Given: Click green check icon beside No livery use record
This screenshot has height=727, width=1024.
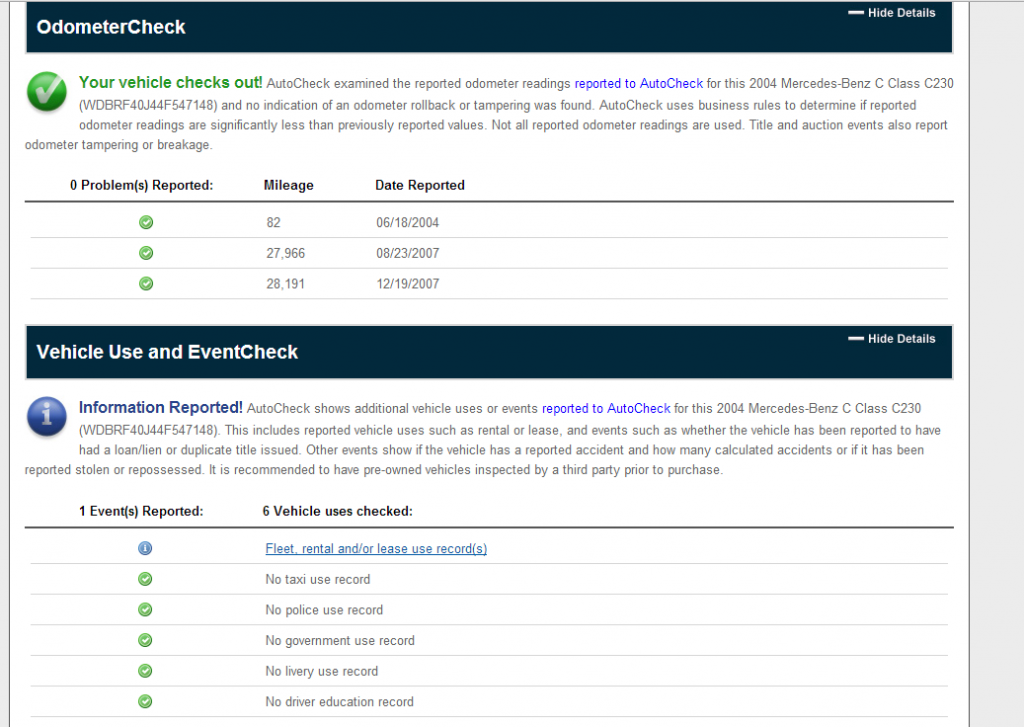Looking at the screenshot, I should (x=145, y=671).
